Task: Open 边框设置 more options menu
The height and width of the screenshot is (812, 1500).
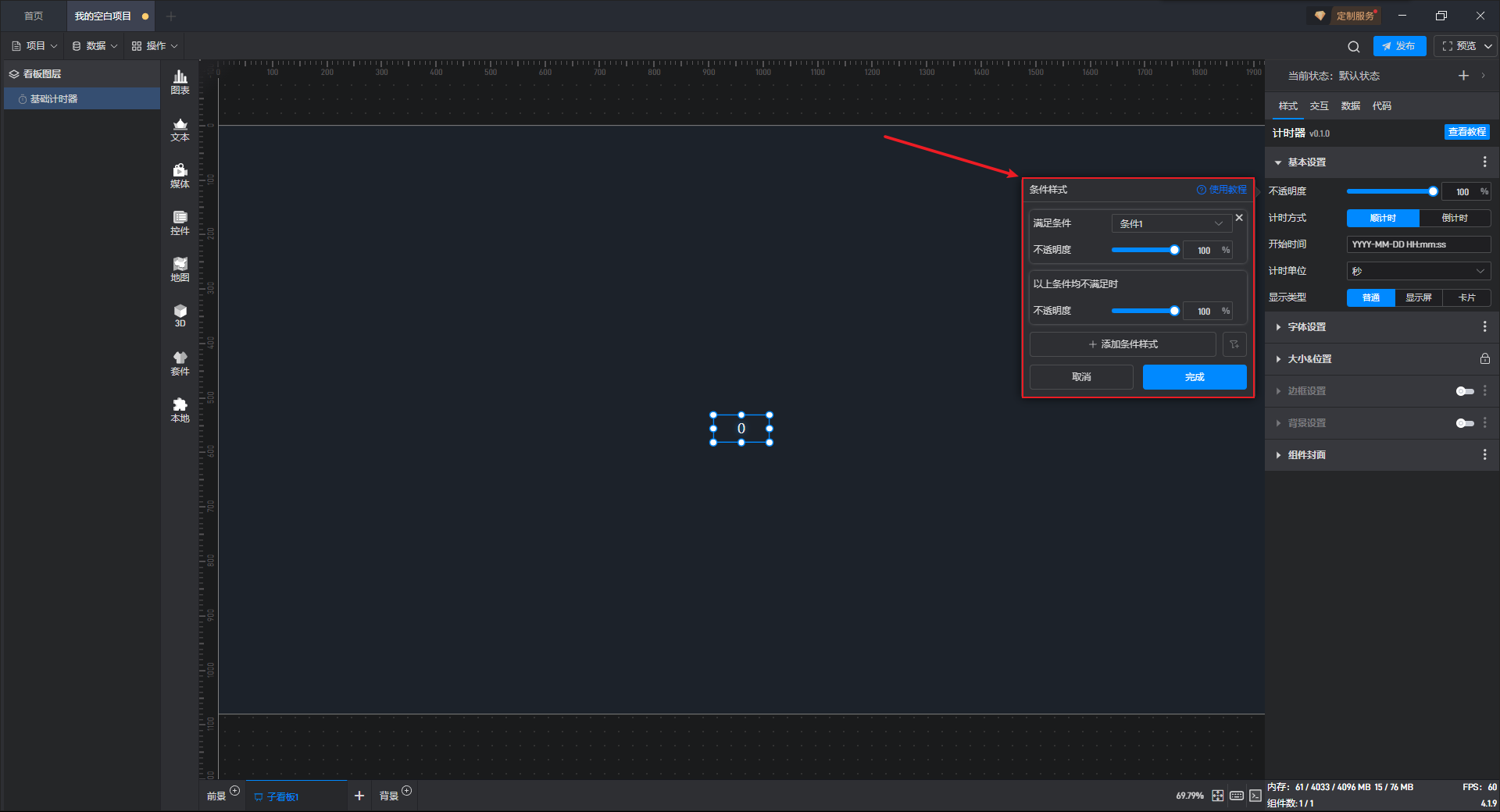Action: click(1484, 391)
